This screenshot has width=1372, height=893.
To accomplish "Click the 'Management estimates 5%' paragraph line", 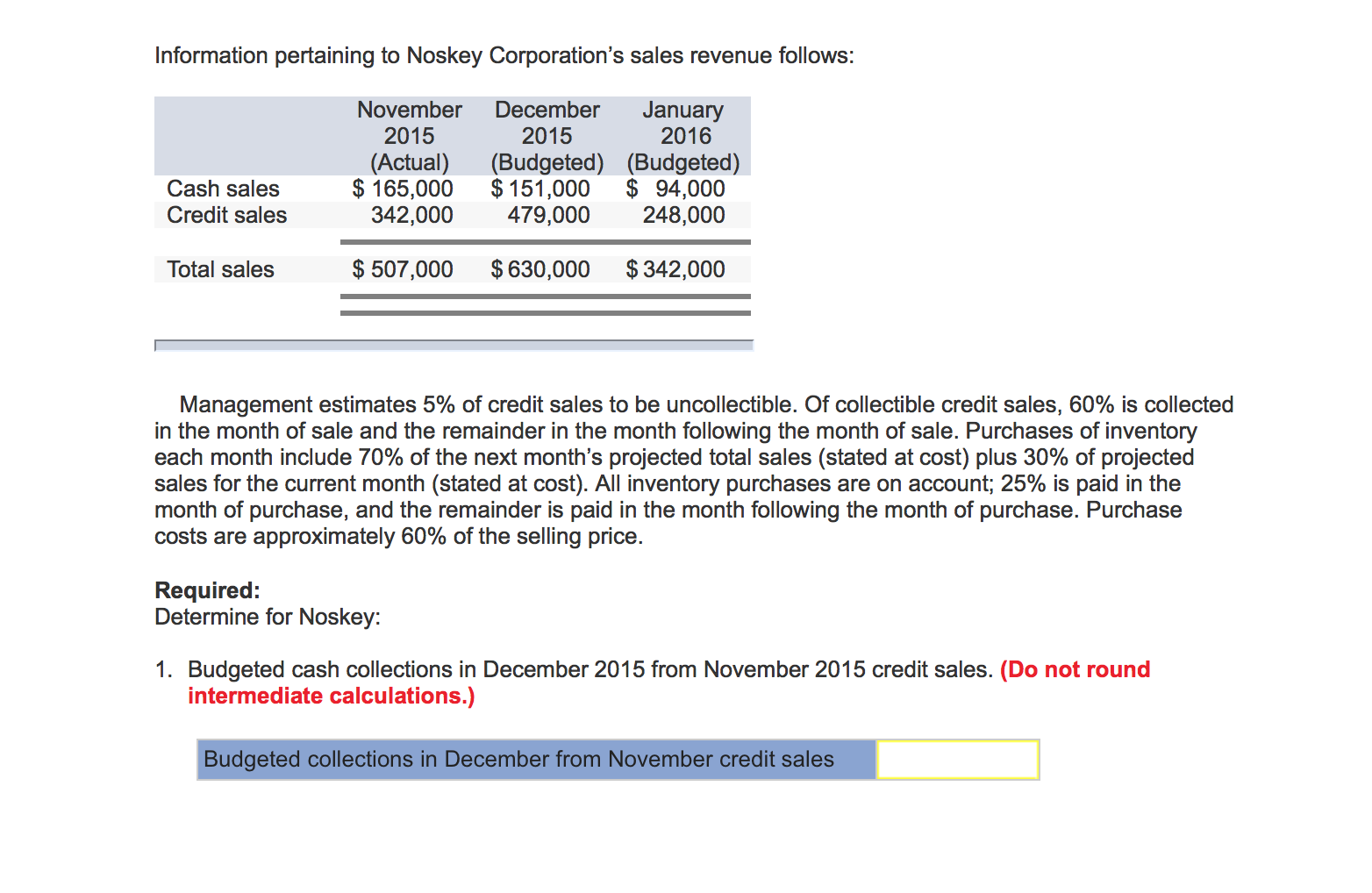I will tap(706, 404).
